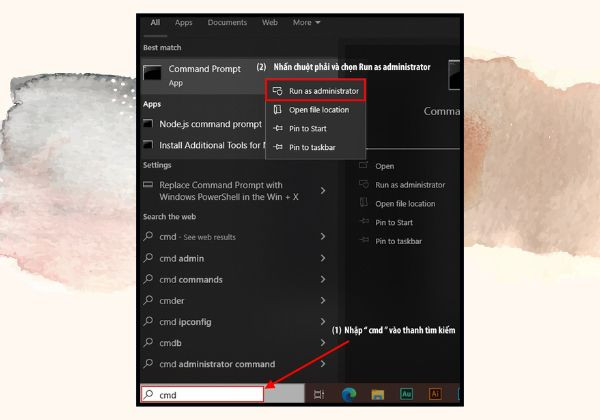Expand arrow beside cmd administrator command
This screenshot has width=600, height=420.
coord(323,363)
